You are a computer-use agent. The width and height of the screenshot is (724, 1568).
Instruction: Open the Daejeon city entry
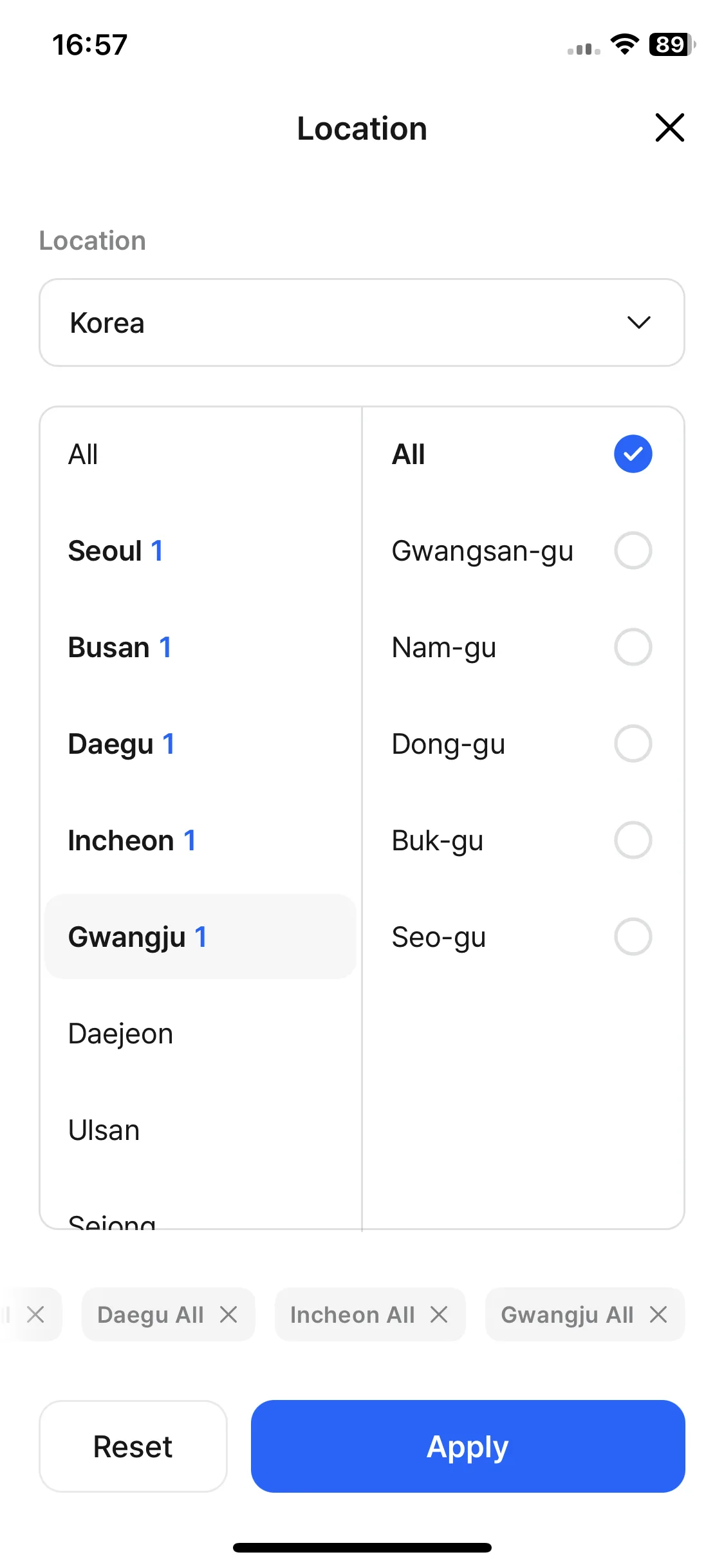click(x=200, y=1033)
